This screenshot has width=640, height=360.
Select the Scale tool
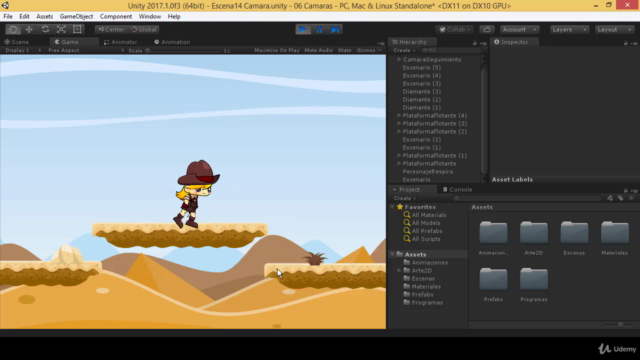[61, 29]
